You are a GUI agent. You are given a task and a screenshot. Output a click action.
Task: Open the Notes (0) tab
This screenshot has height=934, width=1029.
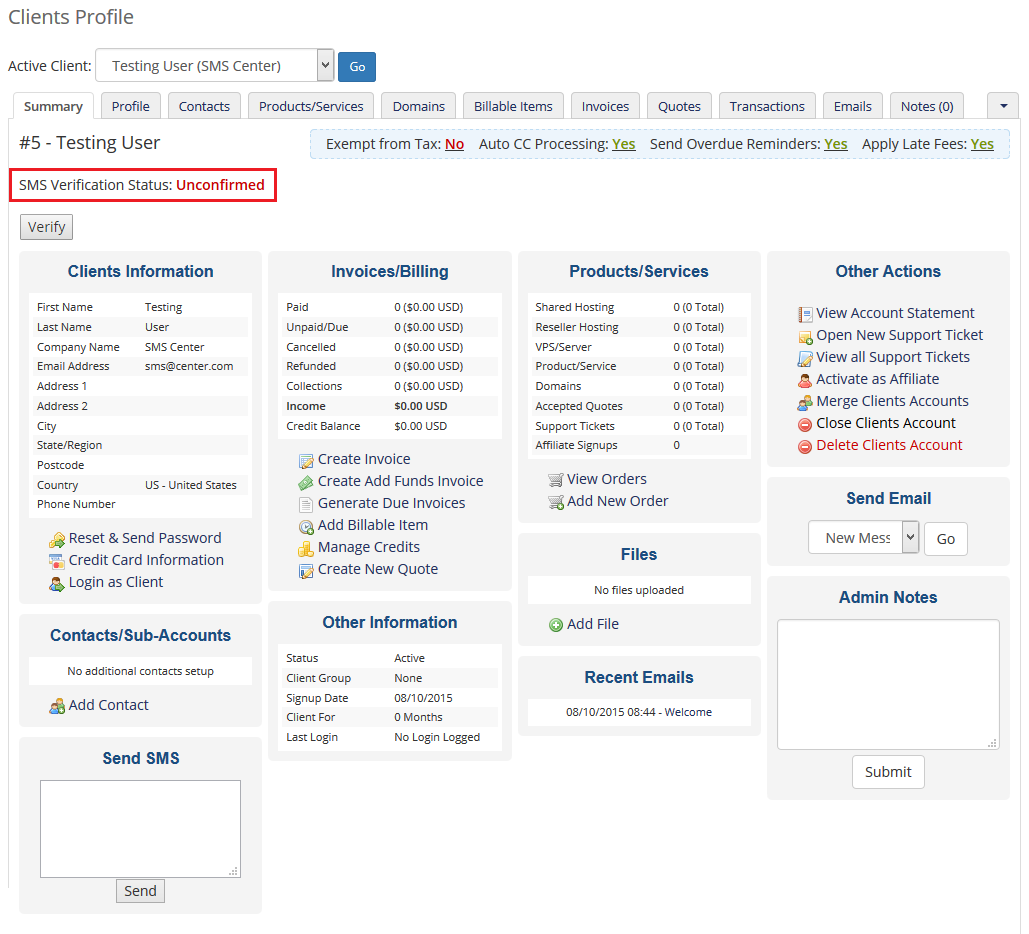927,106
